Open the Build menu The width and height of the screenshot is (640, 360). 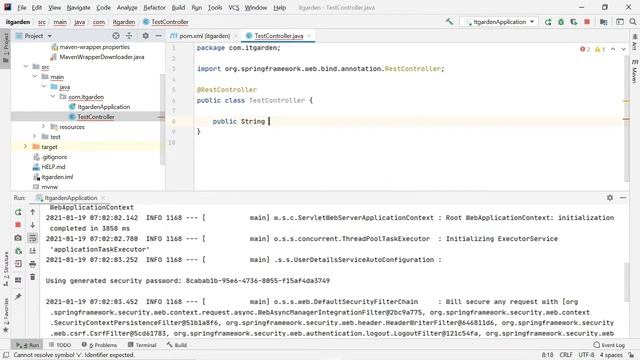pos(178,7)
